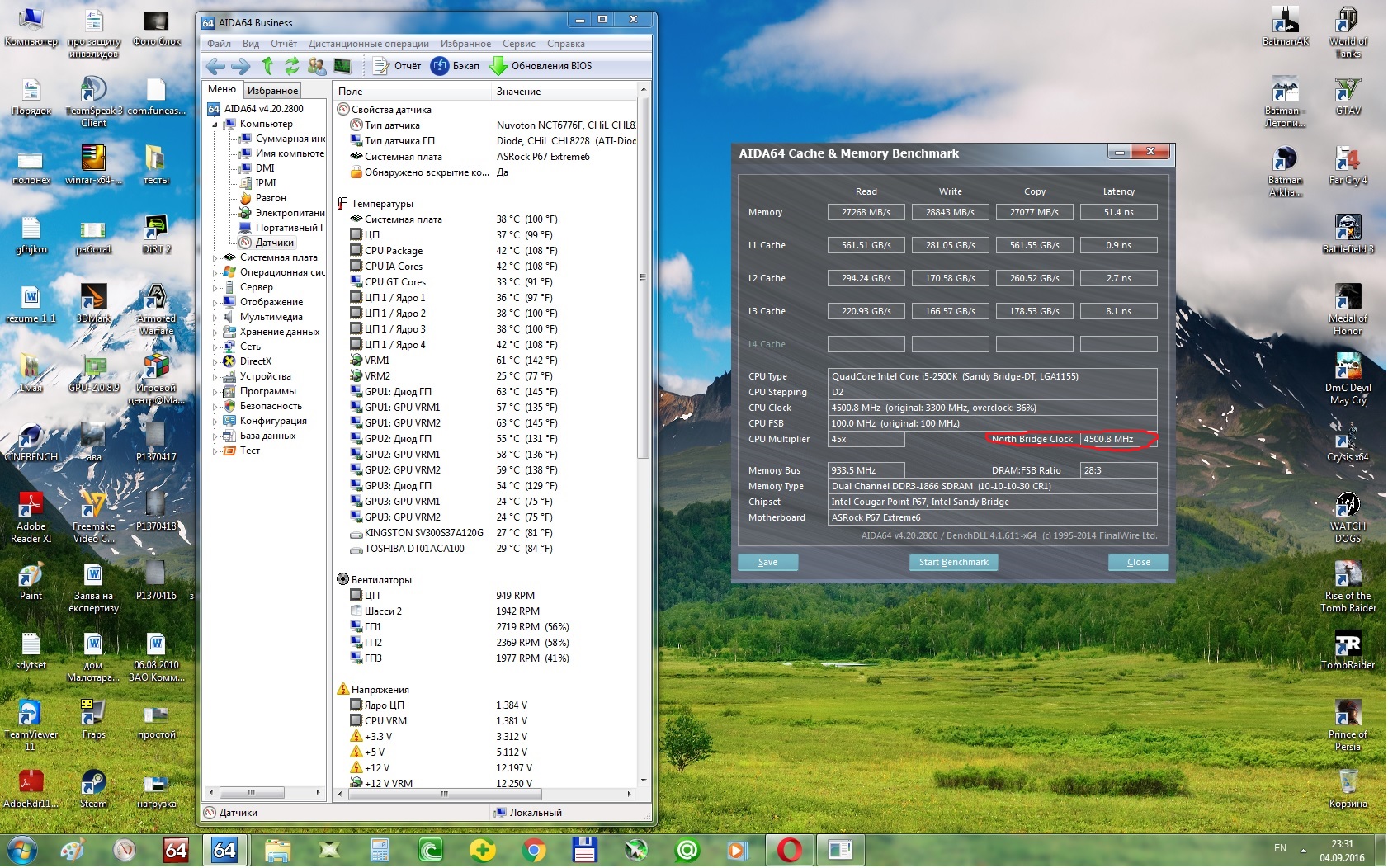Select the CPU Package temperature row
The image size is (1388, 868).
(484, 251)
